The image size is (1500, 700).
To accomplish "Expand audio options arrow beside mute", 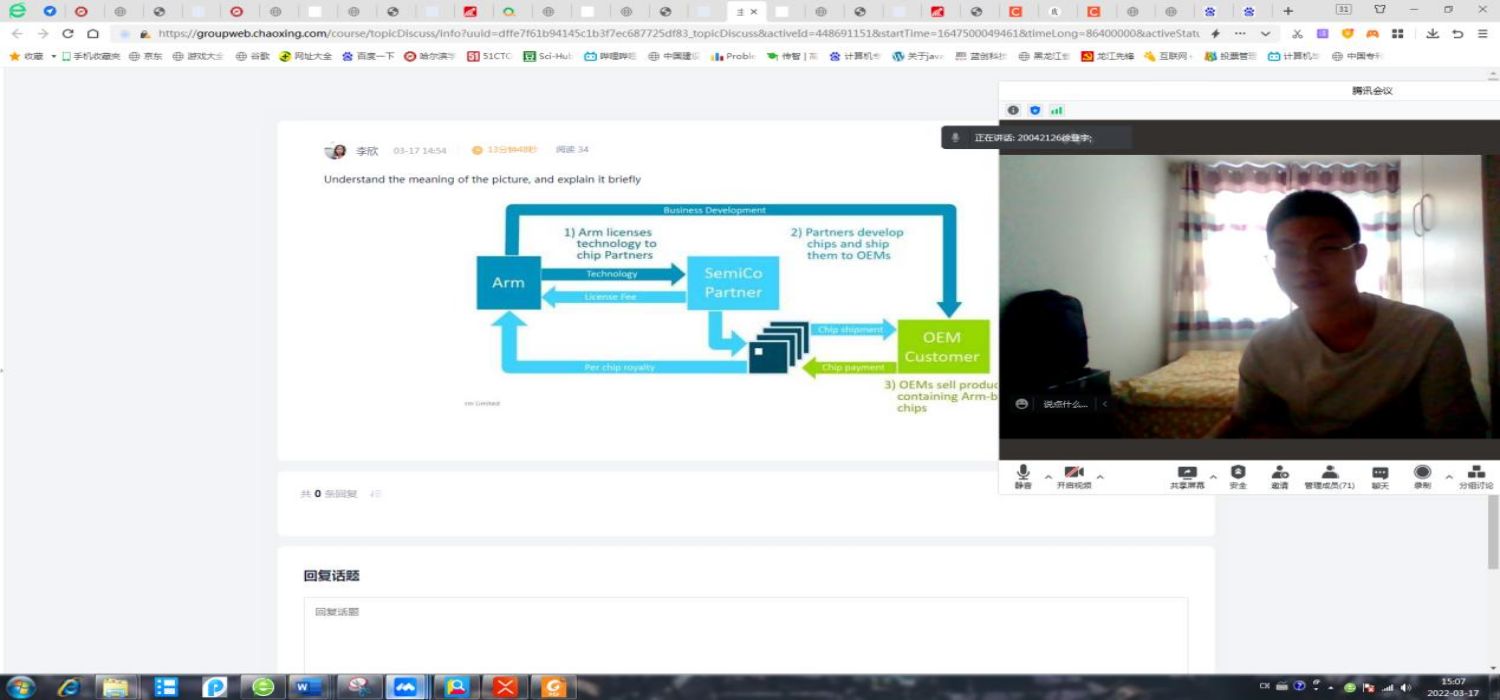I will (1048, 477).
